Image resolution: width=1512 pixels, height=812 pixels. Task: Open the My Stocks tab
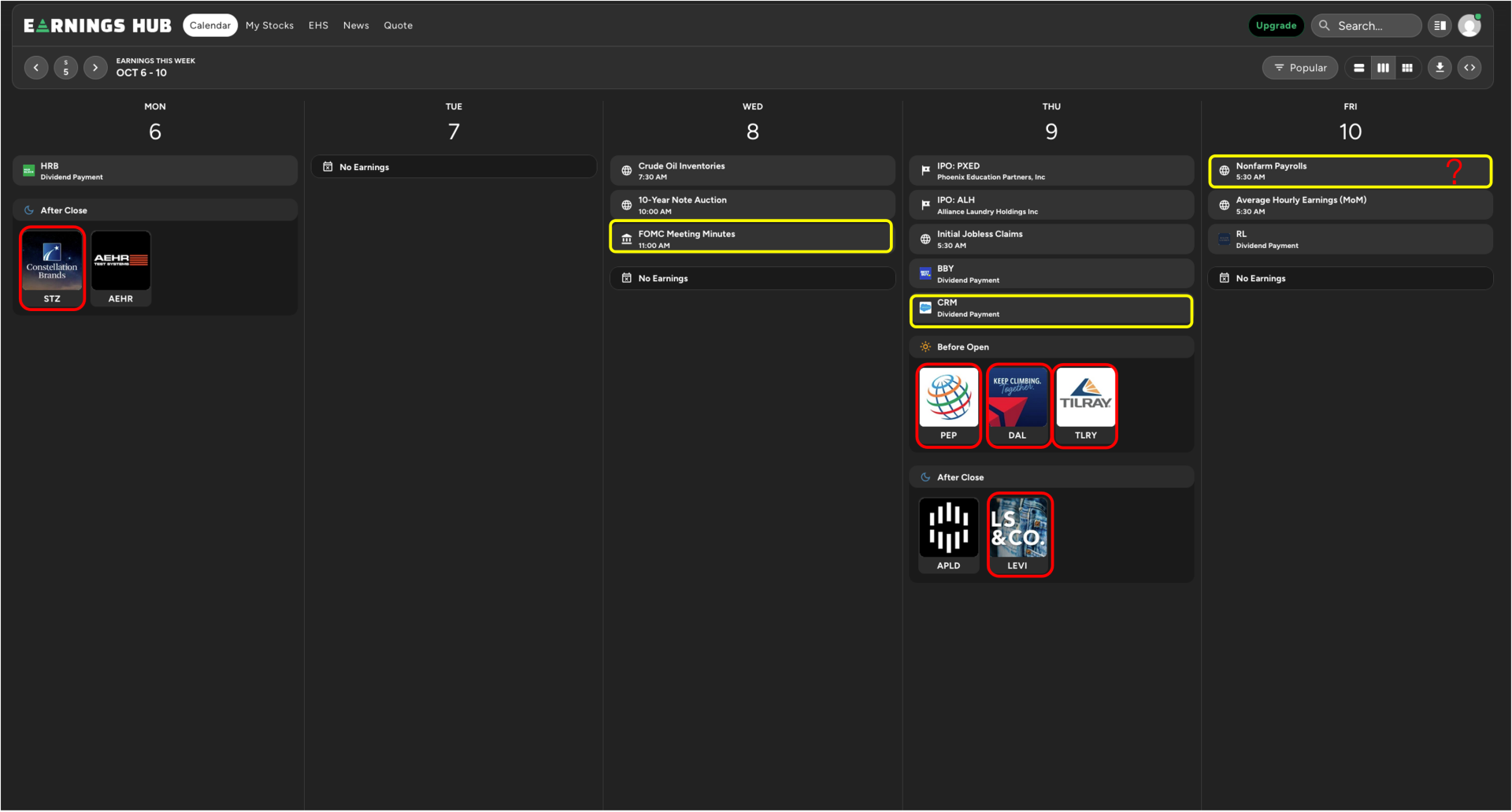pos(269,26)
